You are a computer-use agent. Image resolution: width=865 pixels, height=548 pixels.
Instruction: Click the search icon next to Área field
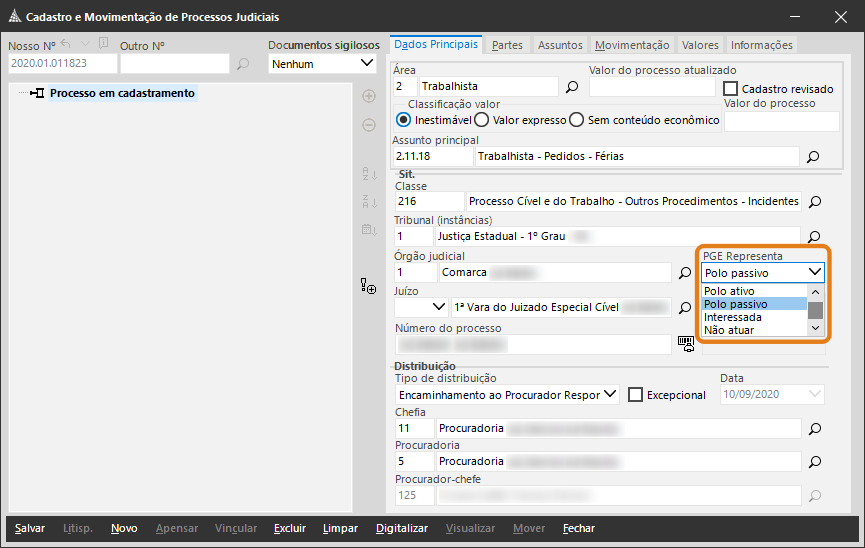click(x=573, y=87)
